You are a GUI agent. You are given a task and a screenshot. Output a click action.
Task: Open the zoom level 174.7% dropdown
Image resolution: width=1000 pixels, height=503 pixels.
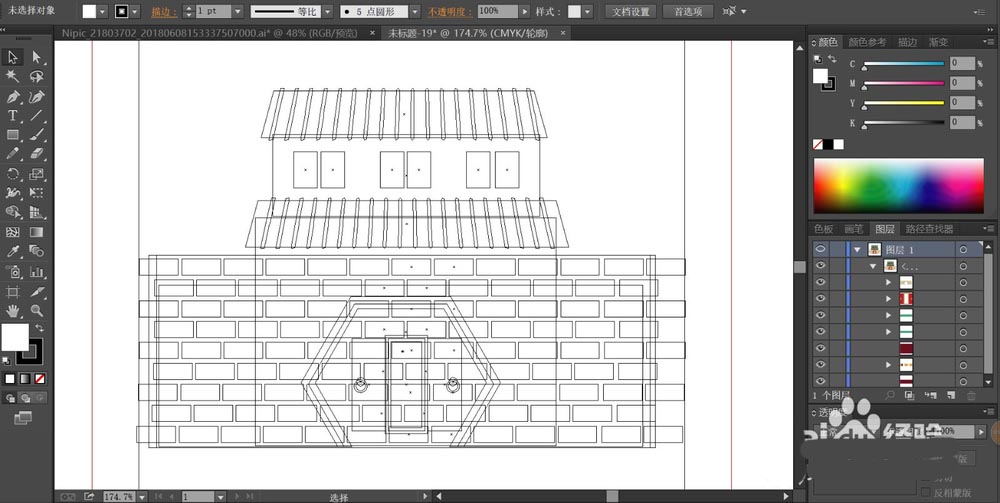tap(142, 497)
